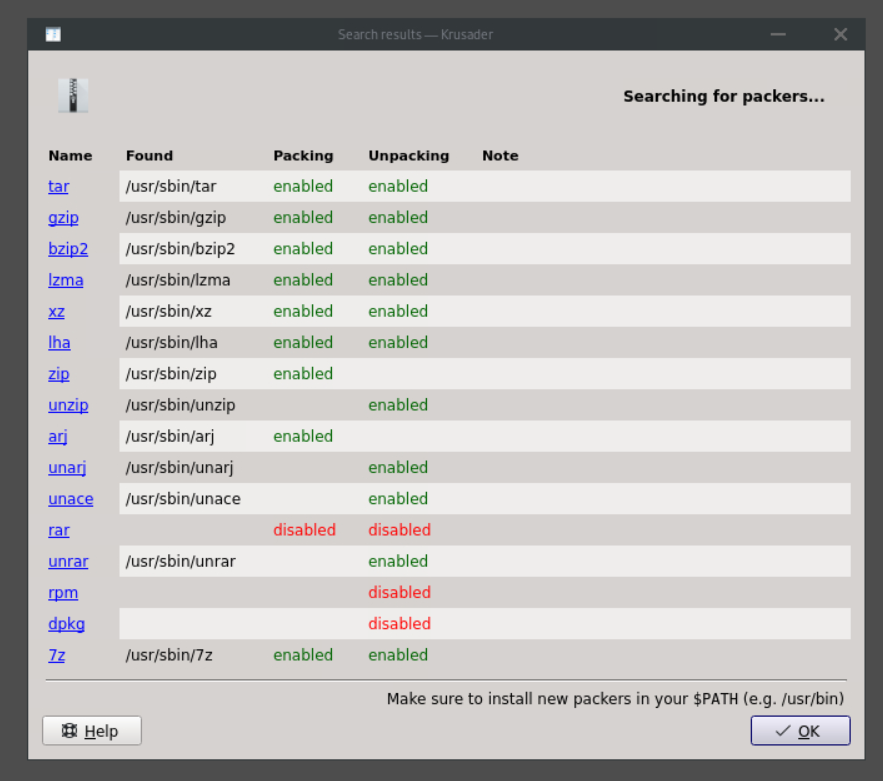Click rar's disabled Packing status
The image size is (883, 781).
[304, 530]
